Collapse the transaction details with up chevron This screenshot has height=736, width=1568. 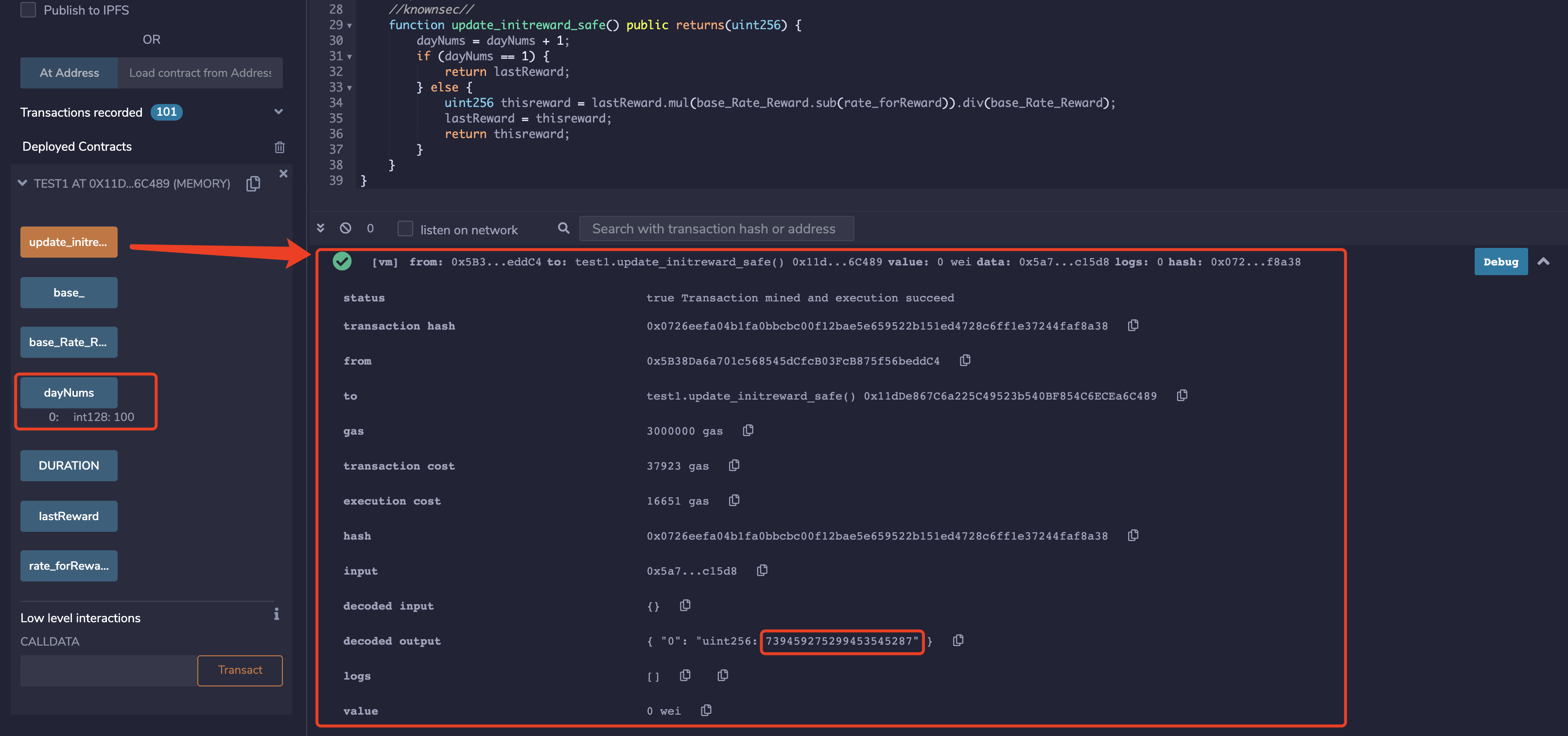click(x=1543, y=262)
